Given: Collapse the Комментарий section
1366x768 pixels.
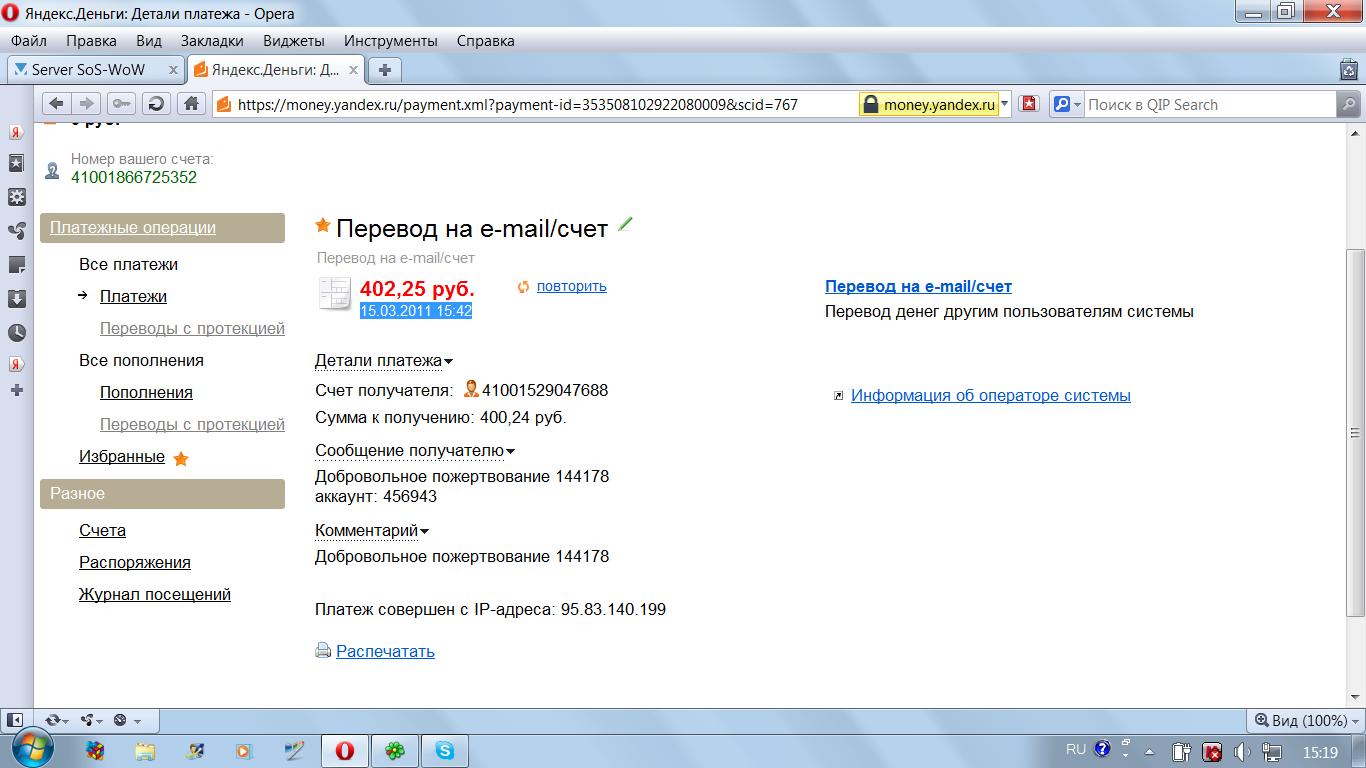Looking at the screenshot, I should pyautogui.click(x=371, y=531).
